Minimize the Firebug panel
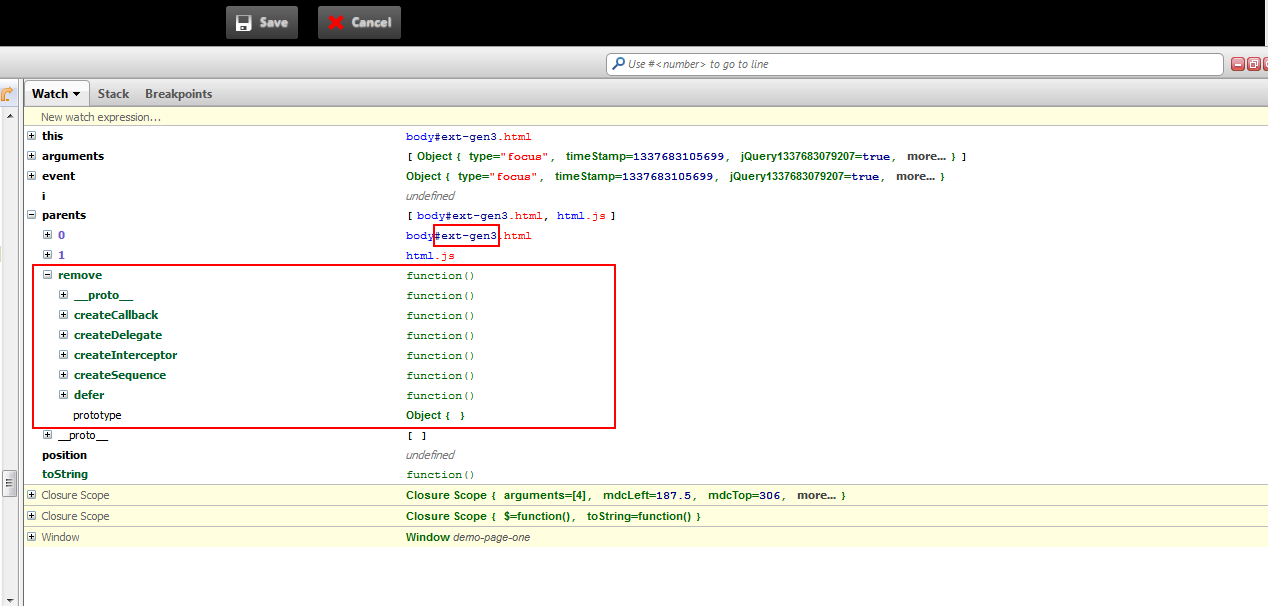 point(1238,64)
